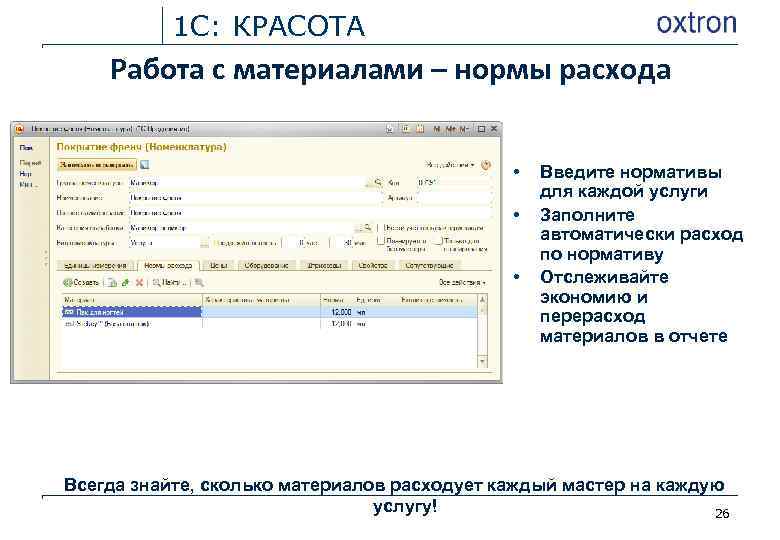Toggle the checkbox right of the category field

click(379, 228)
